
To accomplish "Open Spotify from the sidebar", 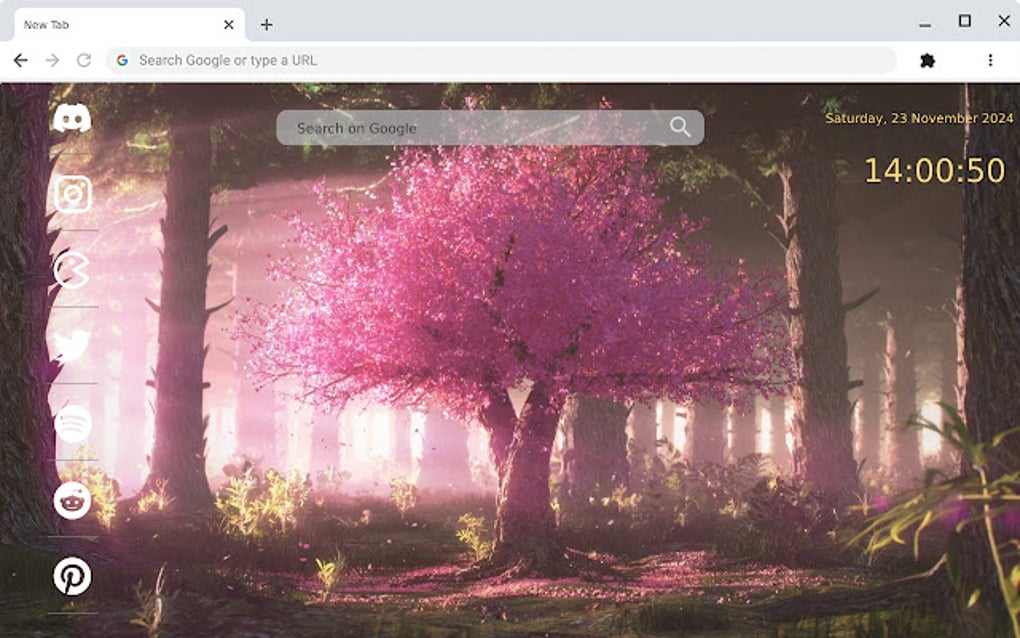I will [71, 422].
